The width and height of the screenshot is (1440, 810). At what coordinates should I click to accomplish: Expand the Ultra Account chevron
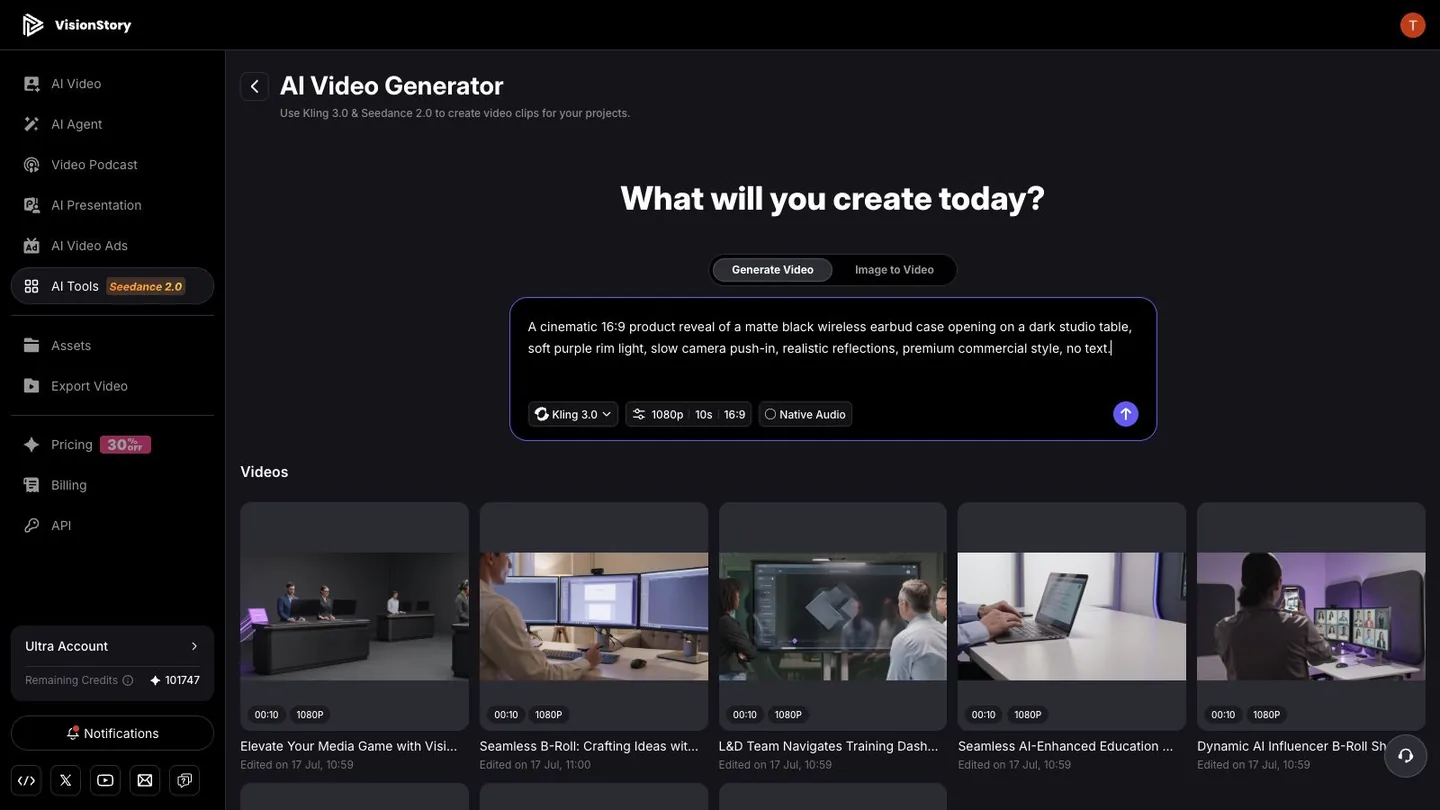pyautogui.click(x=194, y=647)
